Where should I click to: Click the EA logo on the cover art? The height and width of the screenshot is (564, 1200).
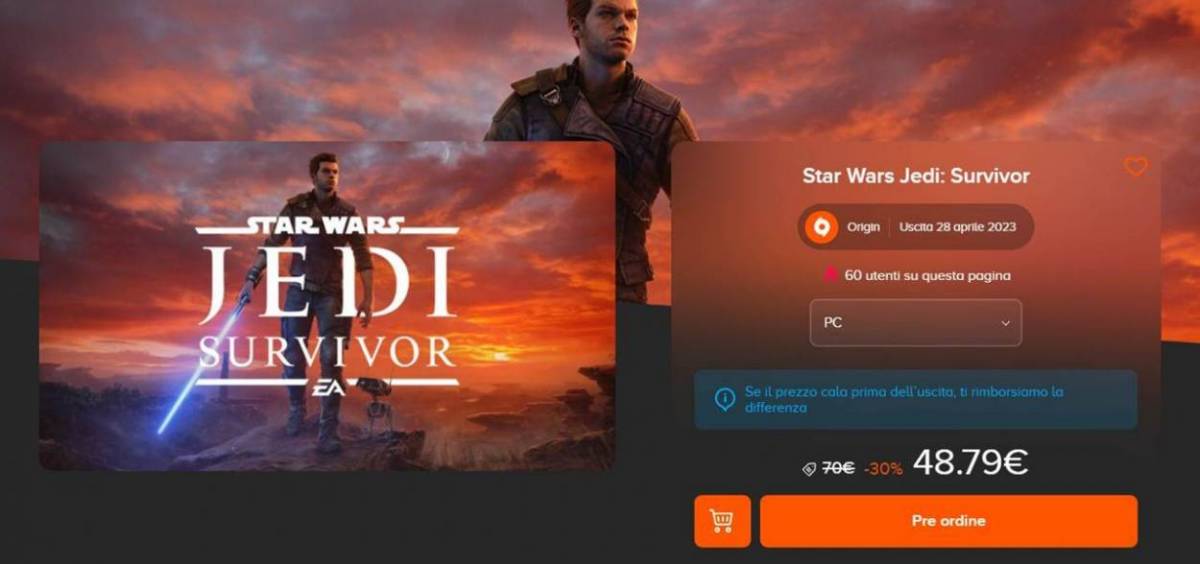[x=327, y=388]
